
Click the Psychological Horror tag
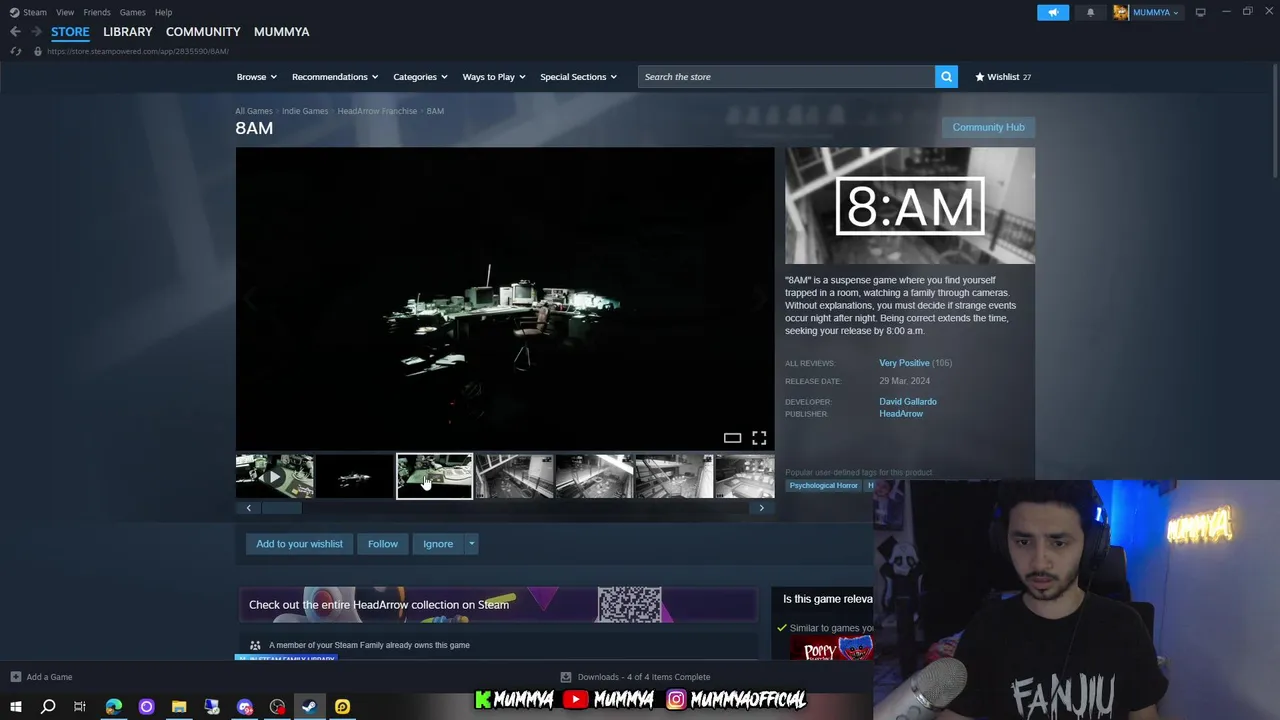tap(823, 486)
